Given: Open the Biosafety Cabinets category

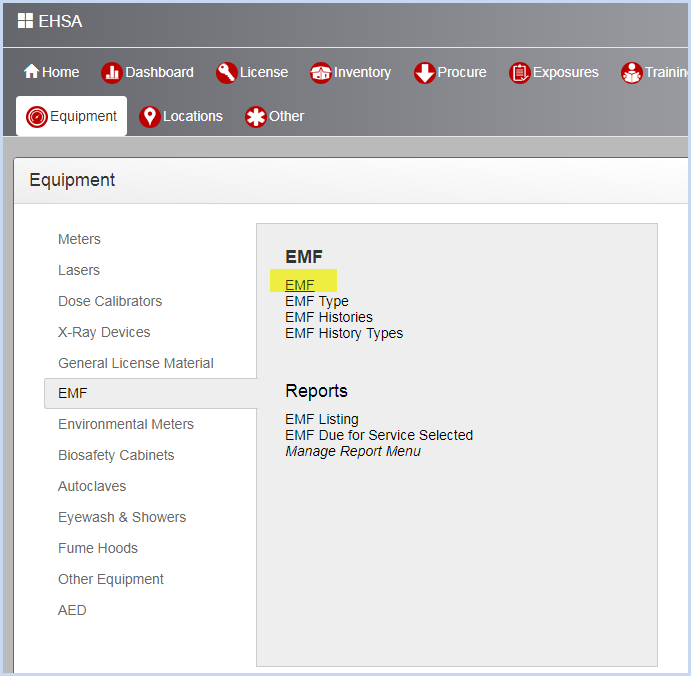Looking at the screenshot, I should click(116, 455).
